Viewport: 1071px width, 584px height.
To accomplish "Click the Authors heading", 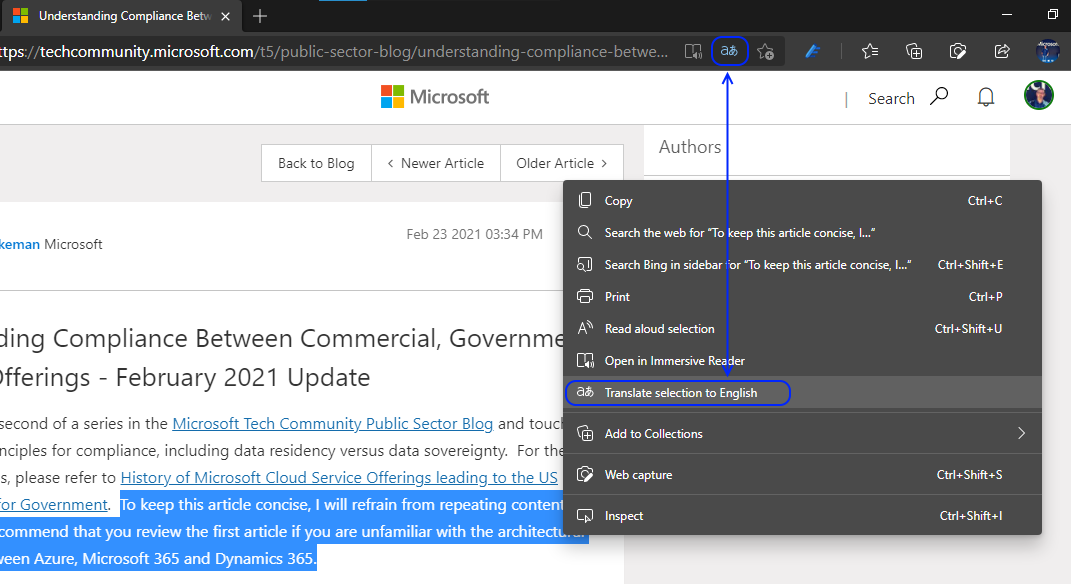I will tap(690, 147).
